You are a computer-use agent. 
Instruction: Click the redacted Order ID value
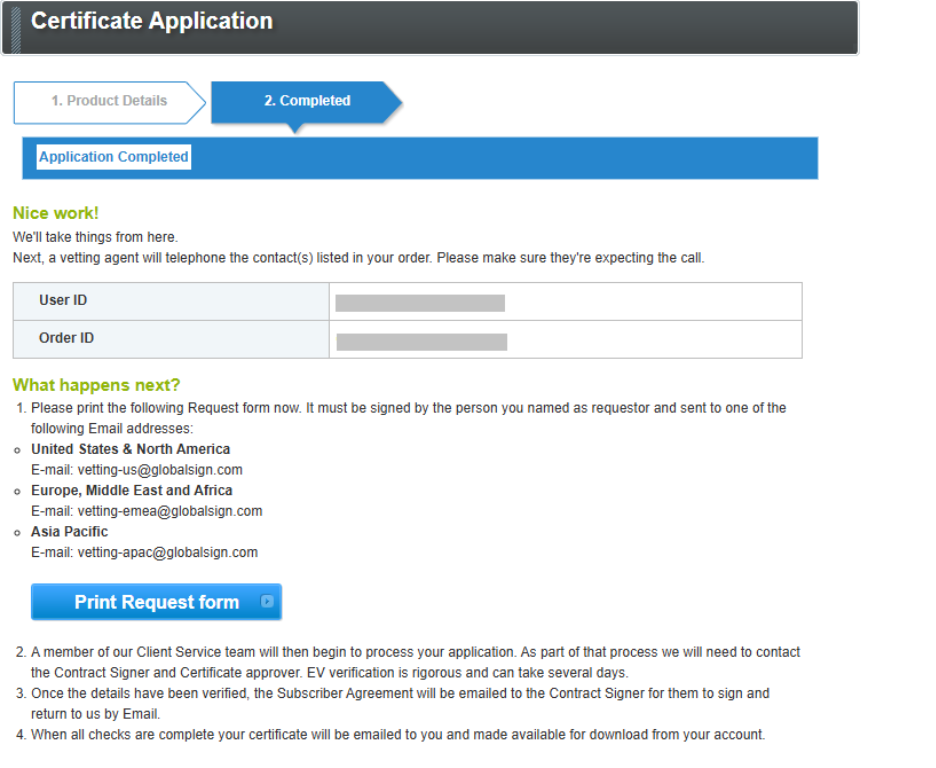[x=421, y=342]
